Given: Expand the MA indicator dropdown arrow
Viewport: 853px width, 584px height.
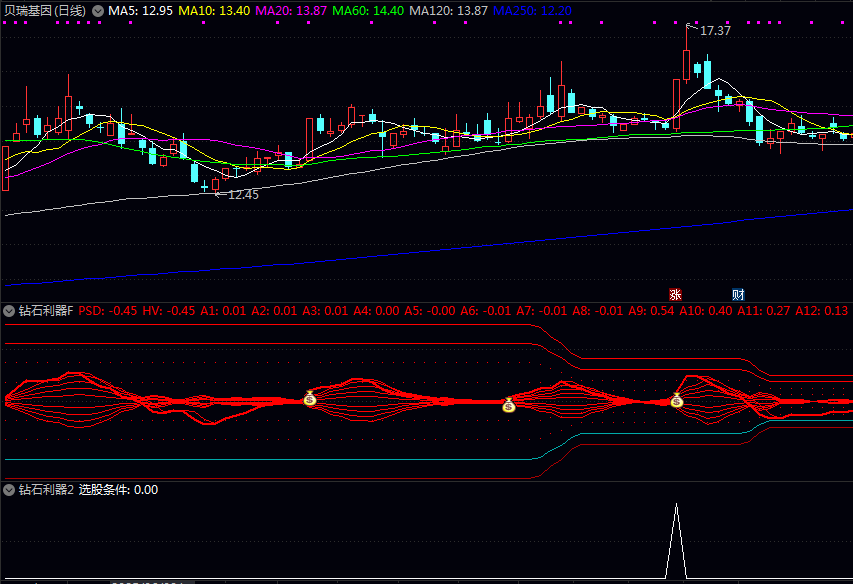Looking at the screenshot, I should pos(98,10).
